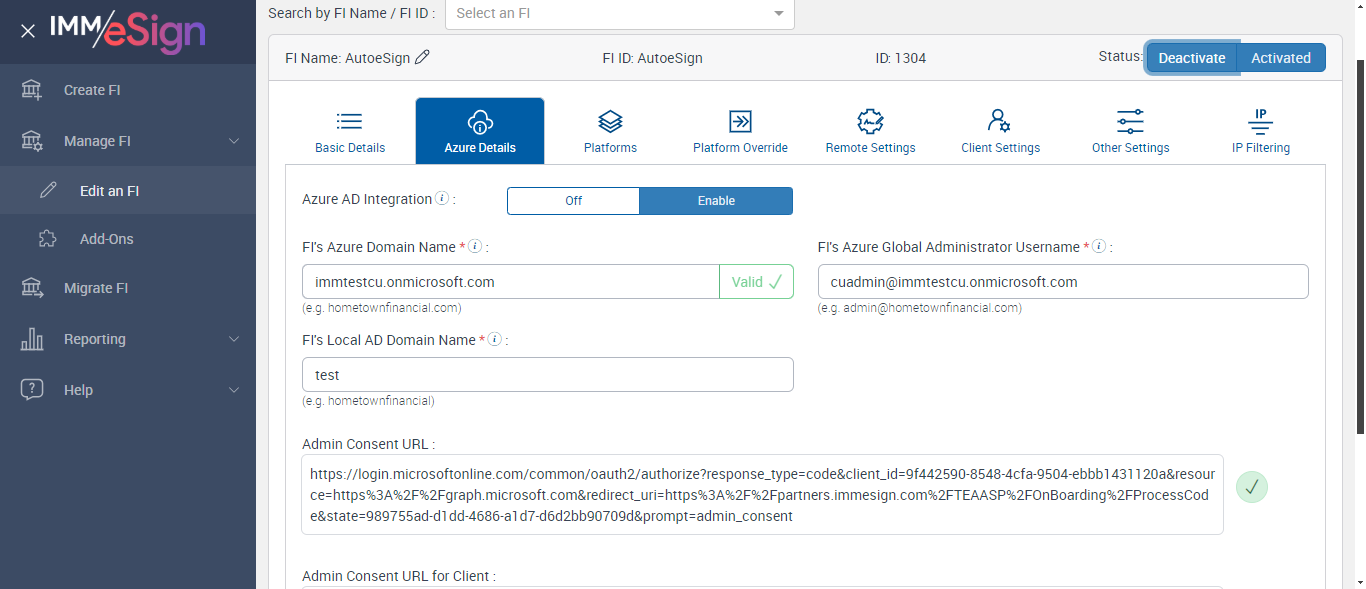Click info icon beside Local AD Domain Name
Image resolution: width=1366 pixels, height=589 pixels.
click(x=495, y=340)
